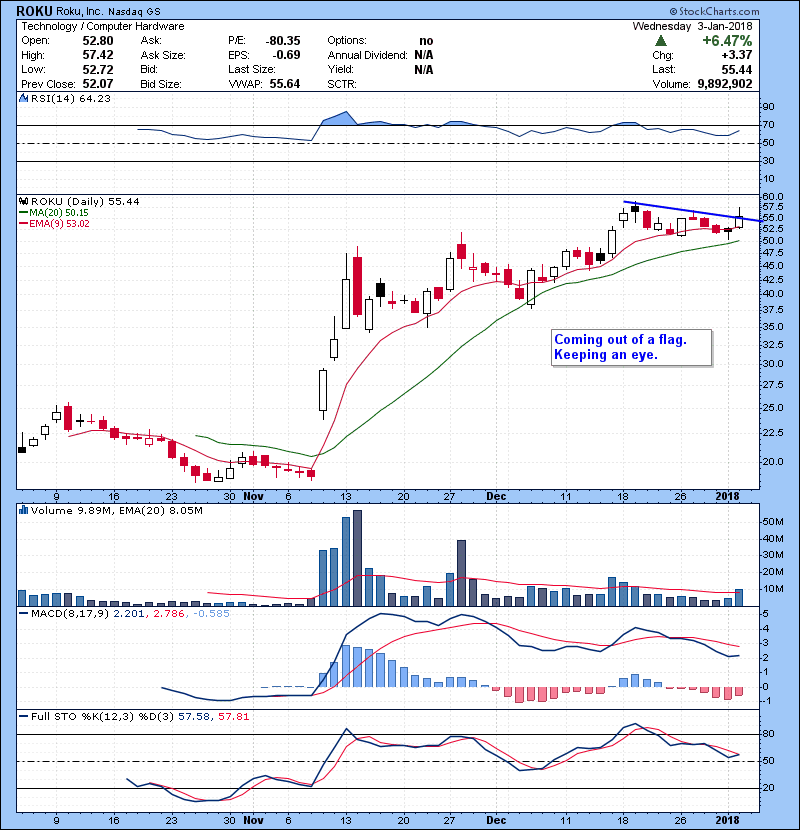800x830 pixels.
Task: Click the MACD(8,17,9) indicator label
Action: pyautogui.click(x=70, y=614)
